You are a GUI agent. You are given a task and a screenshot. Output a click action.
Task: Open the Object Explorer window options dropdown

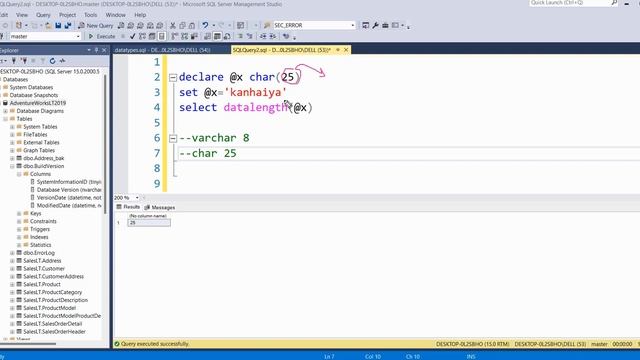(89, 50)
